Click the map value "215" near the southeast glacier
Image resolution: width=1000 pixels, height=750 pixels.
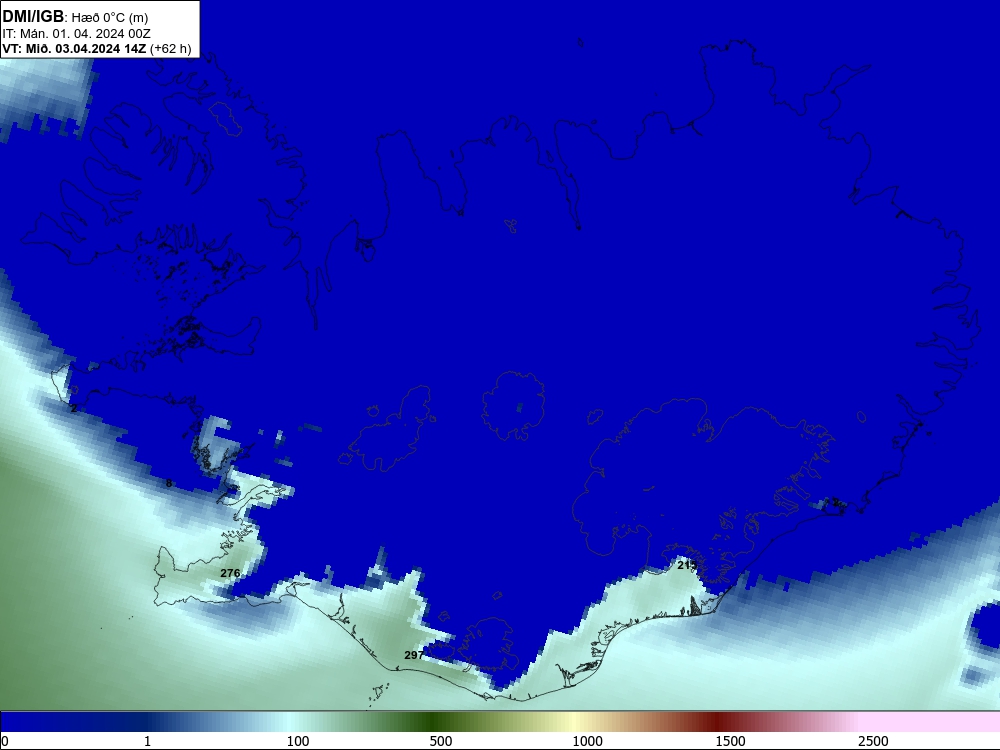687,565
